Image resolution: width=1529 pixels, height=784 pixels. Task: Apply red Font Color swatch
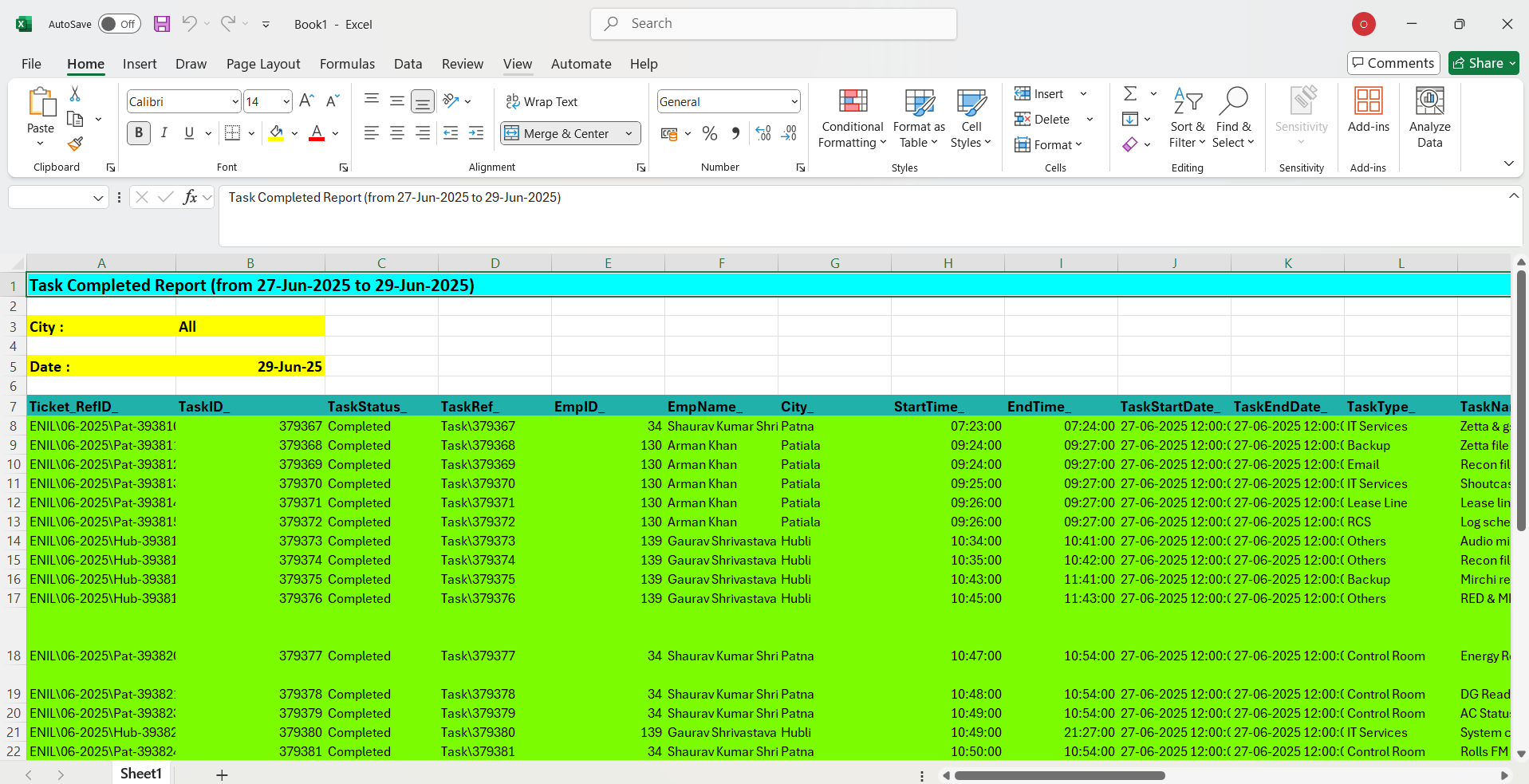(x=317, y=133)
